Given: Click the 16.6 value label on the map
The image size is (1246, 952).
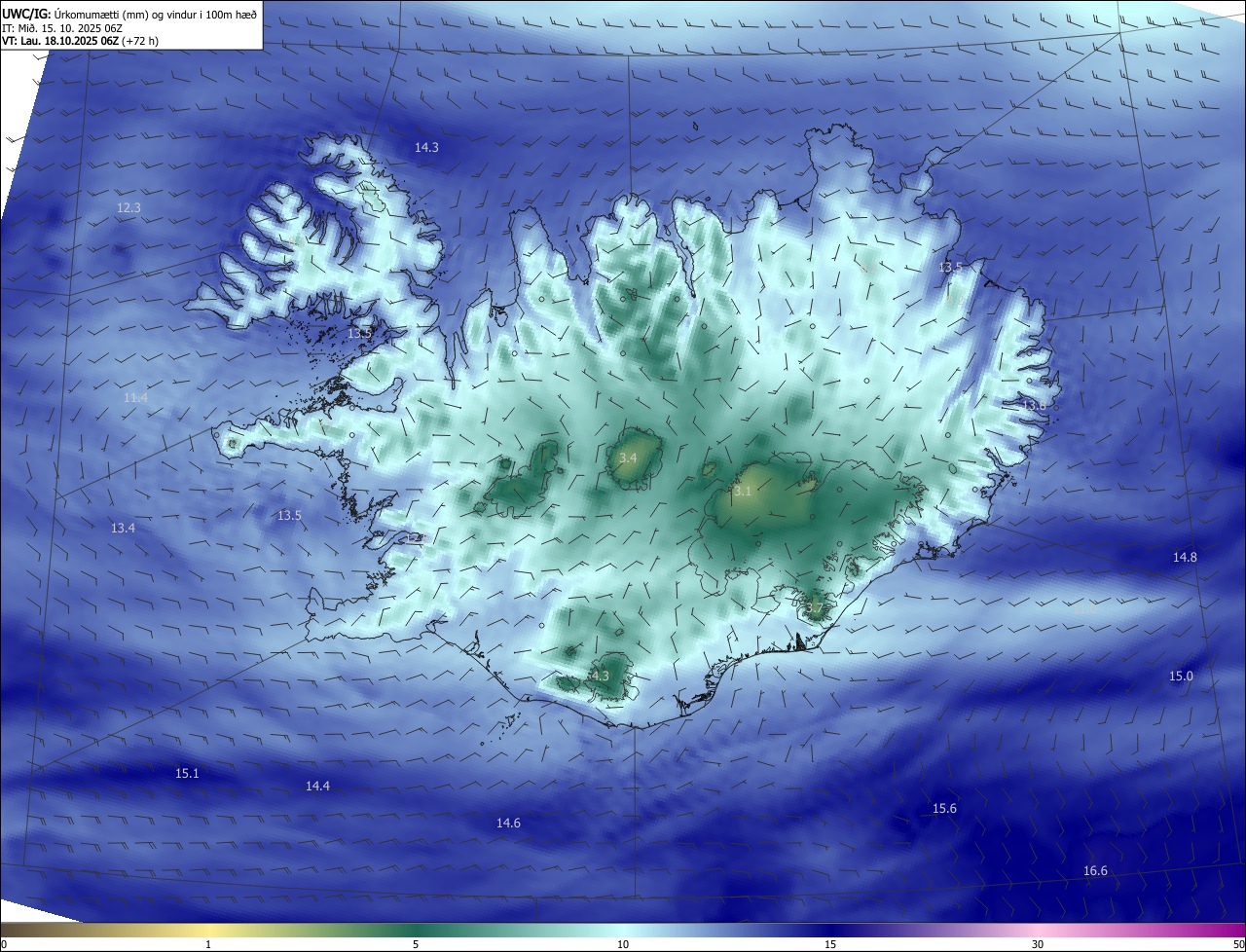Looking at the screenshot, I should pos(1095,871).
